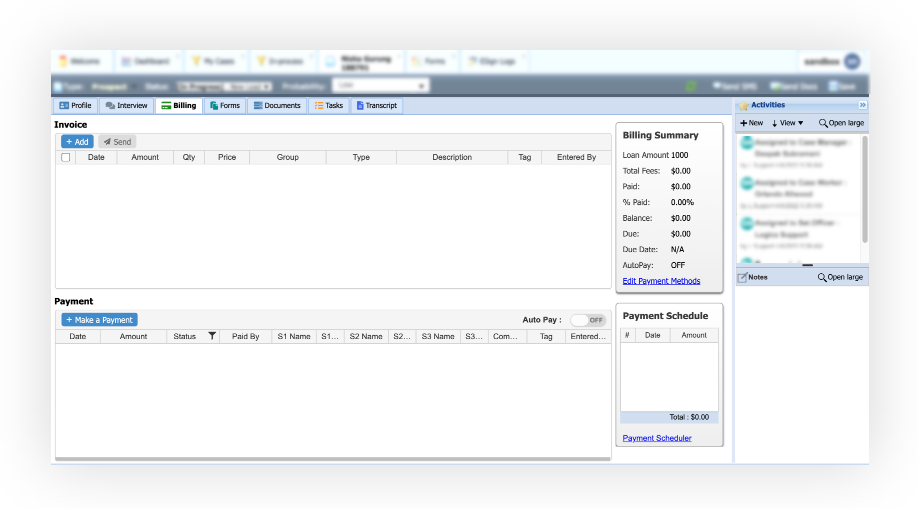Screen dimensions: 918x508
Task: Click the Send Docs toolbar button
Action: point(793,86)
